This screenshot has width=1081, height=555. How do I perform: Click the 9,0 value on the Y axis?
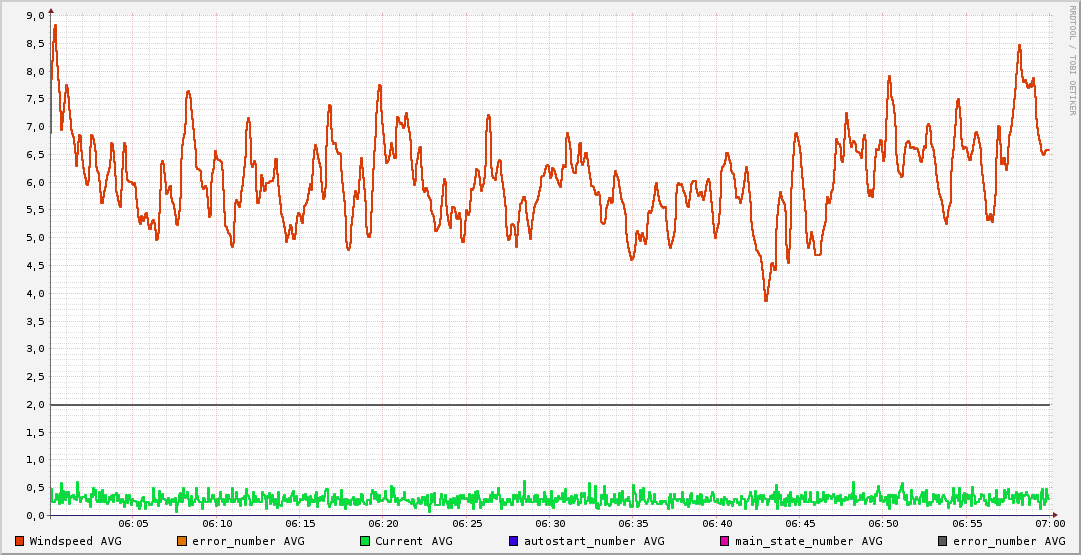[34, 16]
